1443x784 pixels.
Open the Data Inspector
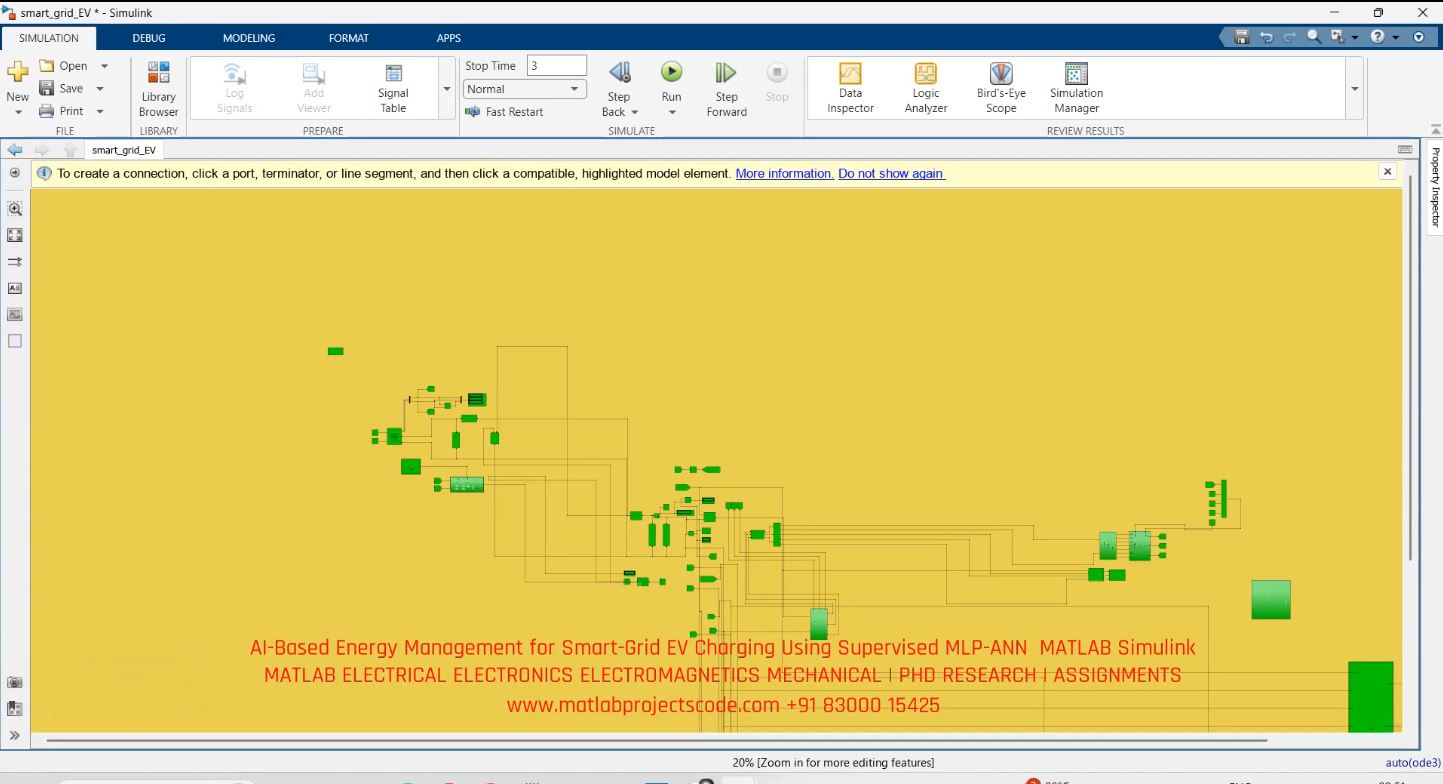click(x=850, y=88)
